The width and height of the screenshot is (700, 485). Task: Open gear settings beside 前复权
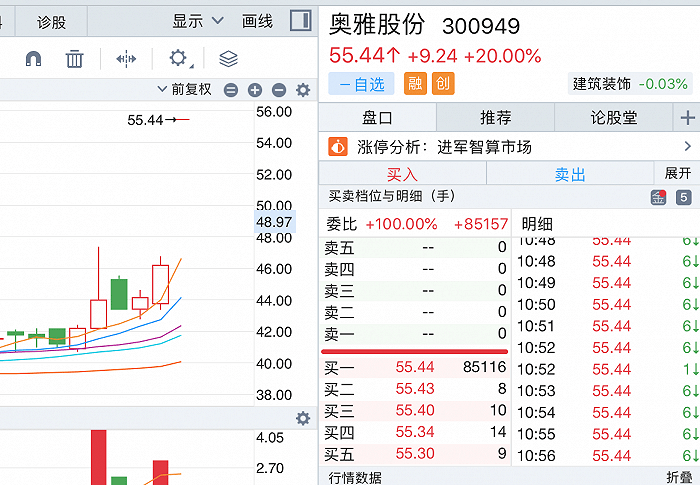[x=303, y=90]
